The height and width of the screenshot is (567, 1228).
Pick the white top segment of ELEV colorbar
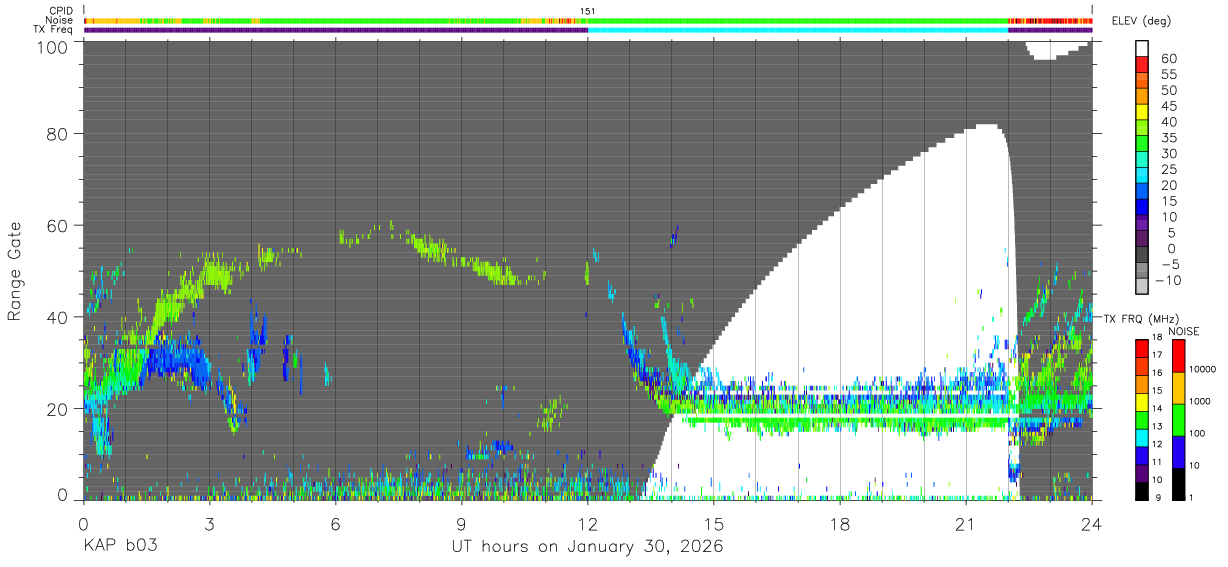click(x=1142, y=49)
